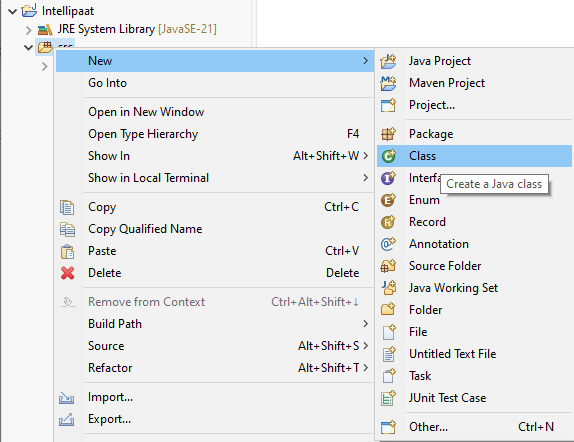
Task: Click the Project... wizard icon
Action: click(388, 105)
